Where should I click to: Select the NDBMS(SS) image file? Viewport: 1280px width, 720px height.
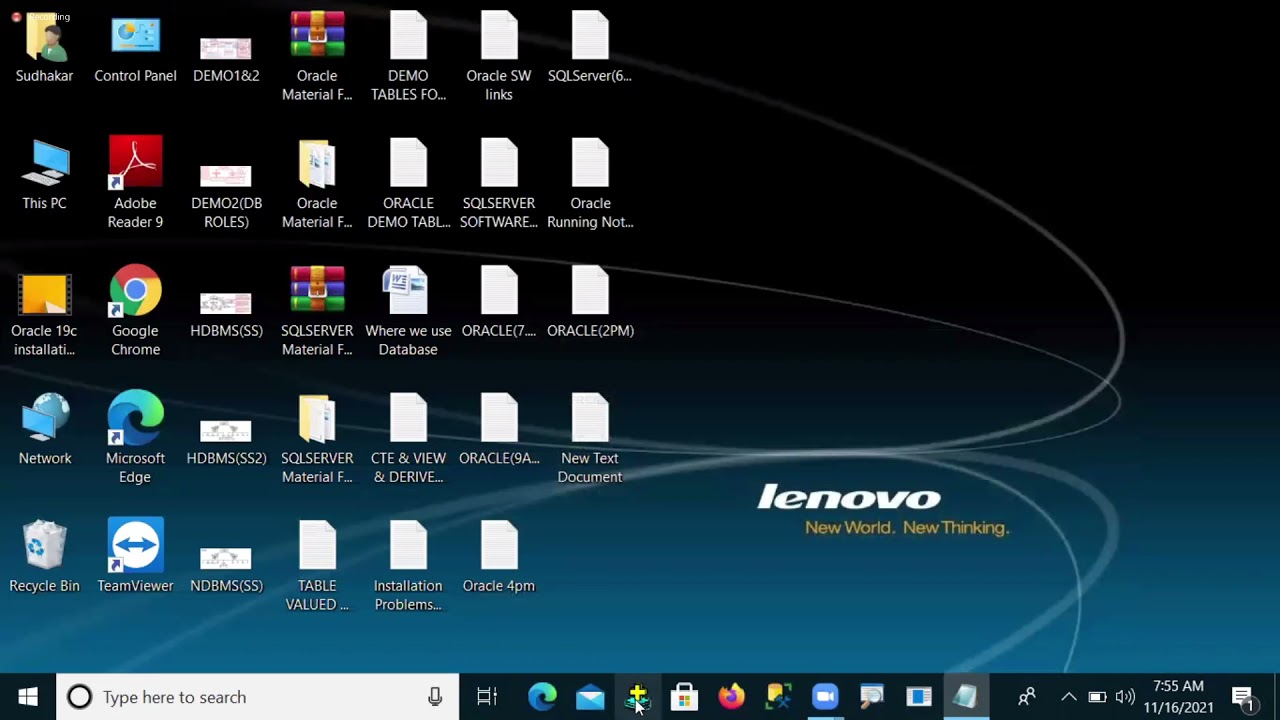pyautogui.click(x=226, y=569)
